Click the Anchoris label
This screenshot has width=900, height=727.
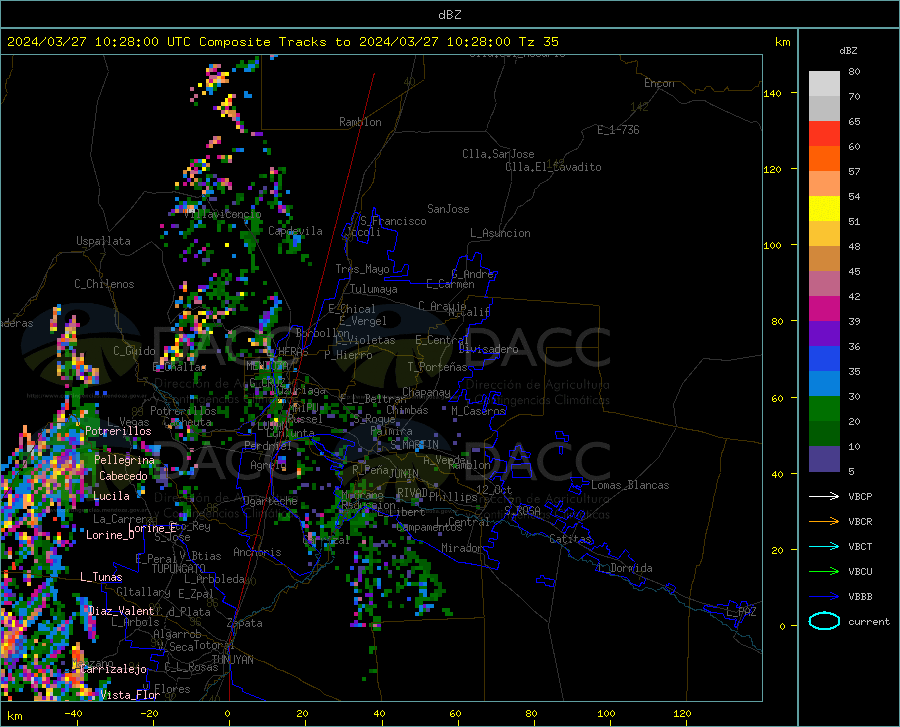coord(257,553)
